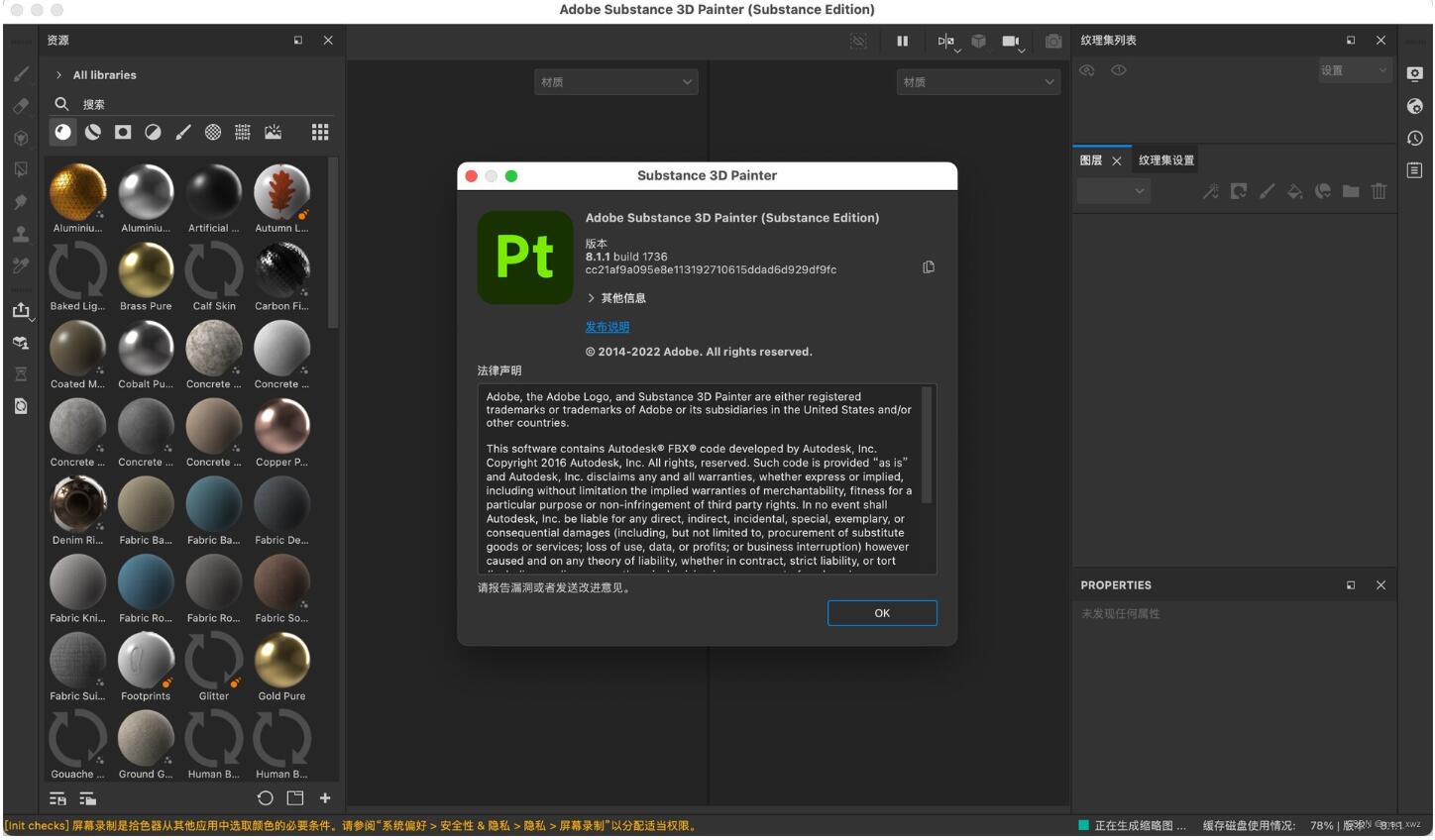Open Display settings monitor icon on right dock
This screenshot has width=1435, height=840.
pyautogui.click(x=1415, y=74)
